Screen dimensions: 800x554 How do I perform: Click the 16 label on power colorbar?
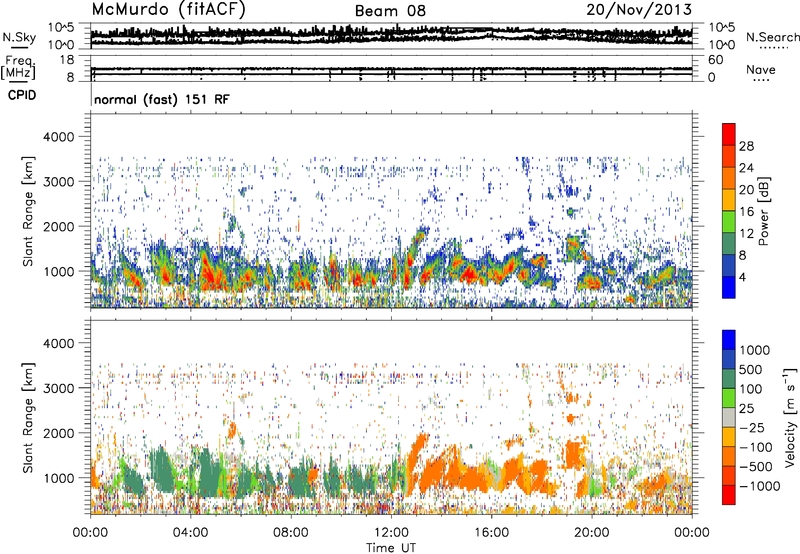(x=746, y=212)
